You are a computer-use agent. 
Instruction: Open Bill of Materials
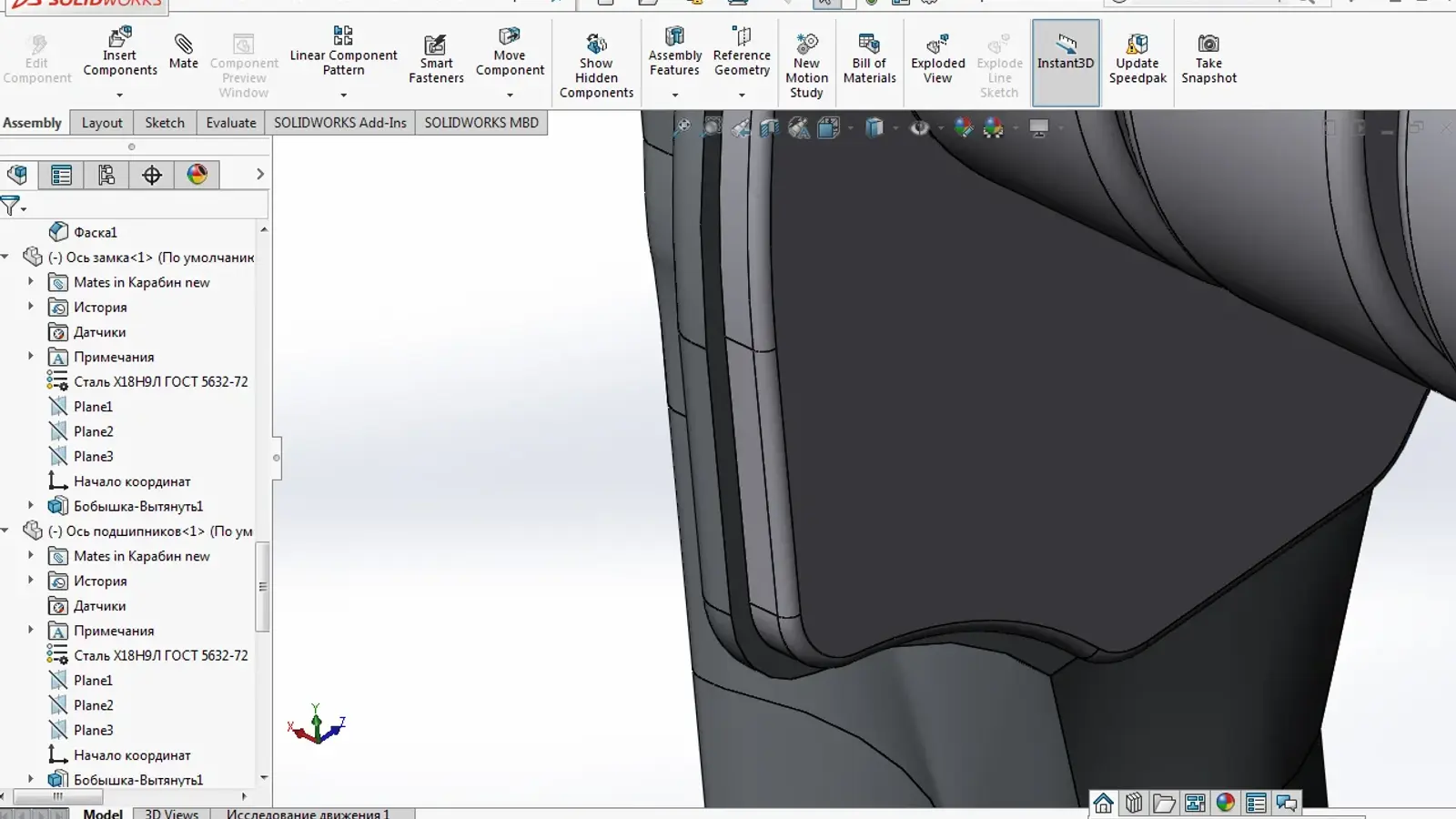[869, 59]
